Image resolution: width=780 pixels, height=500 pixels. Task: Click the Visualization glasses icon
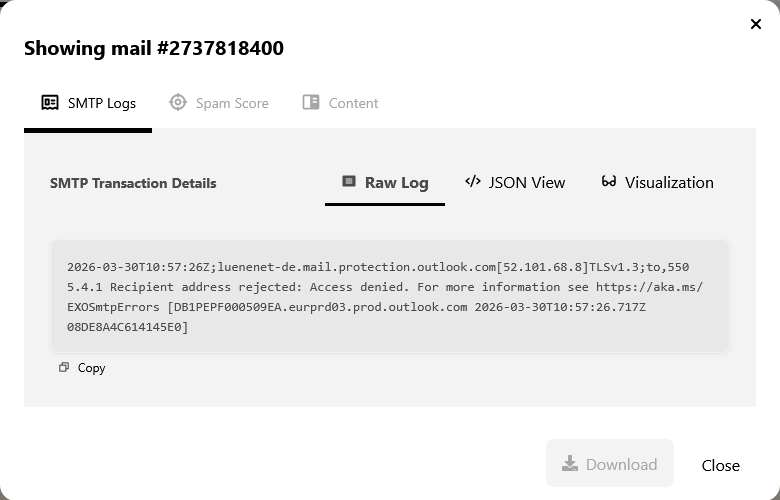click(x=609, y=182)
